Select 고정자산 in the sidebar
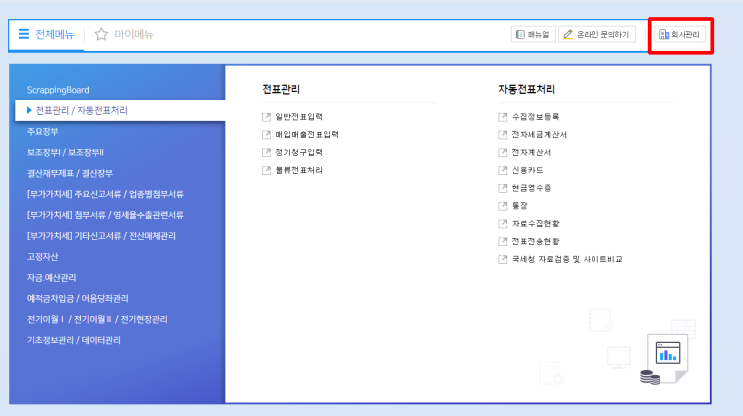This screenshot has height=416, width=743. 42,257
